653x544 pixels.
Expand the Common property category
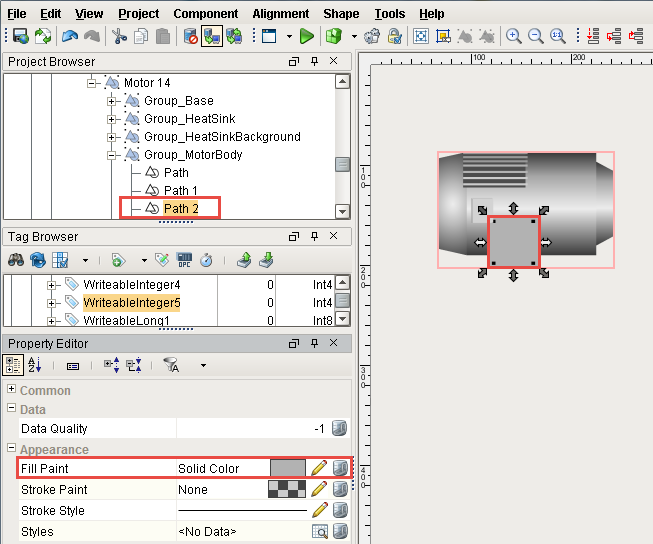tap(11, 389)
